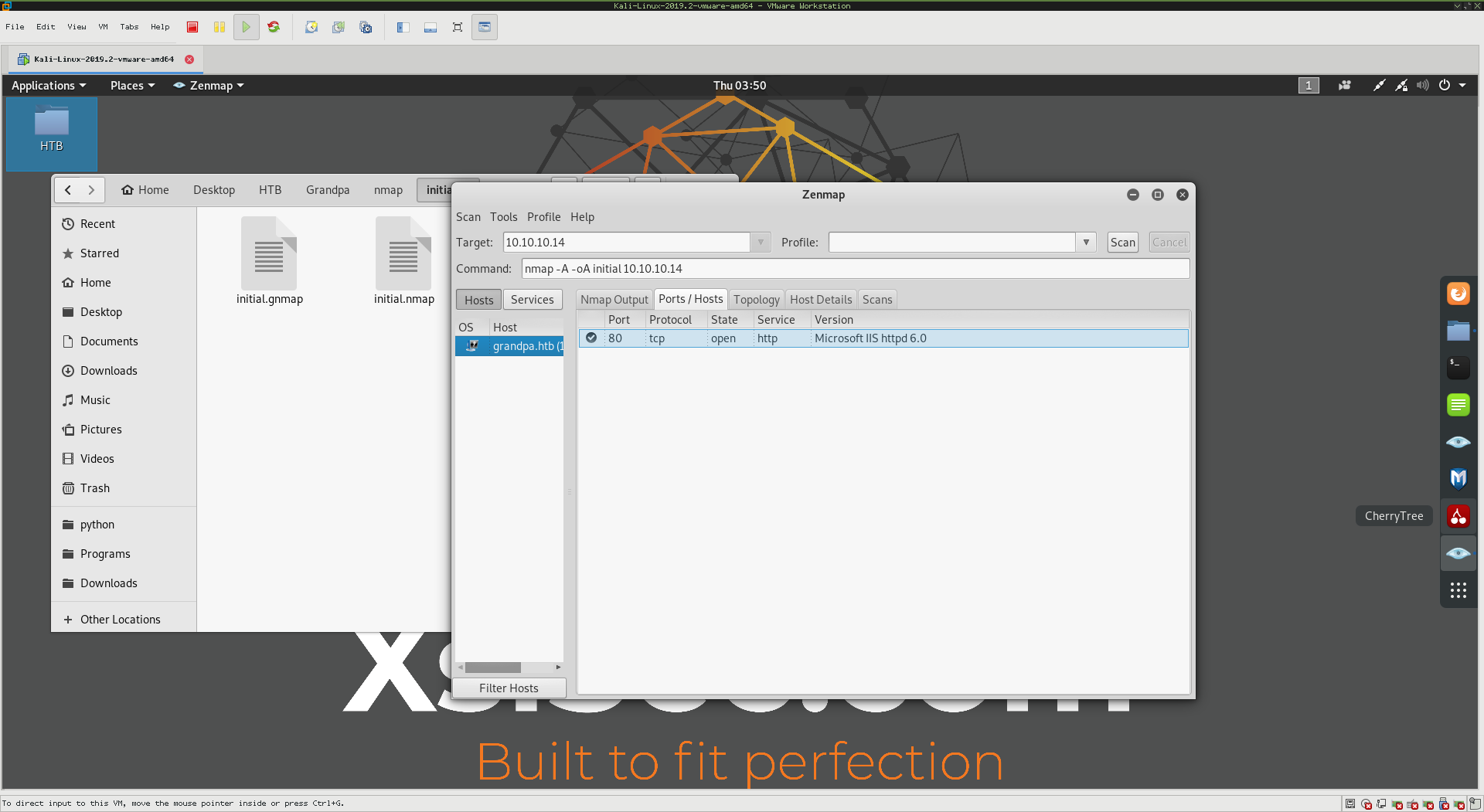The image size is (1484, 812).
Task: Click the Scan button in Zenmap
Action: pos(1122,243)
